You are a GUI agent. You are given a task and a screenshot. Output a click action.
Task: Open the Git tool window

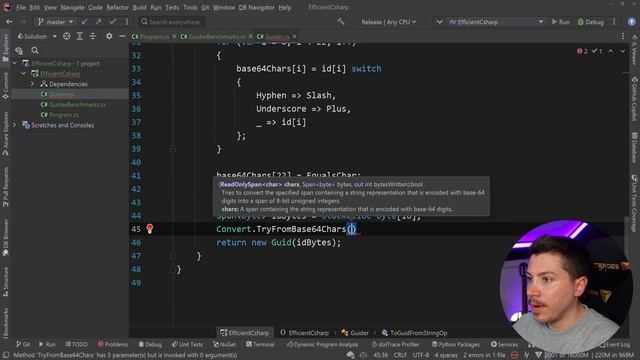point(23,344)
